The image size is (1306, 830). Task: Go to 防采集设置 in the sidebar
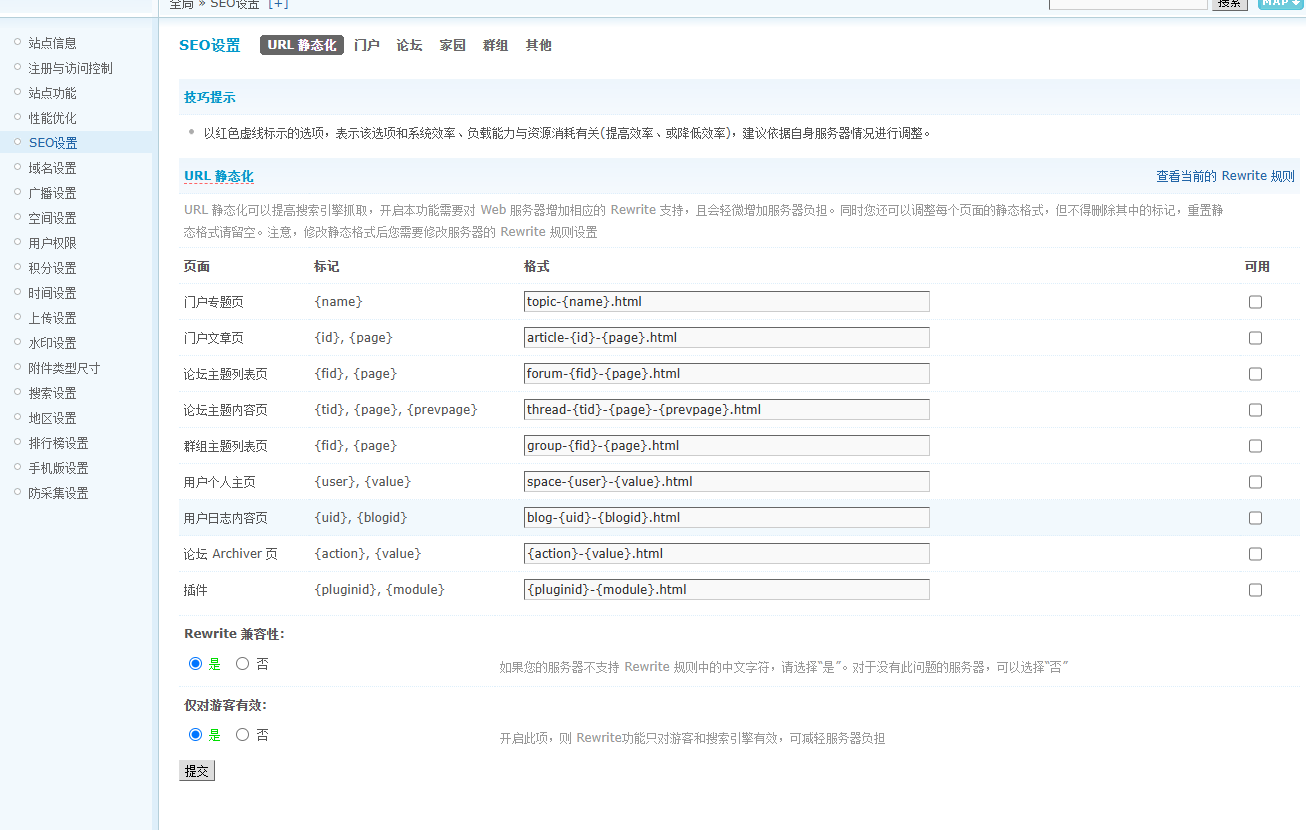[x=58, y=493]
